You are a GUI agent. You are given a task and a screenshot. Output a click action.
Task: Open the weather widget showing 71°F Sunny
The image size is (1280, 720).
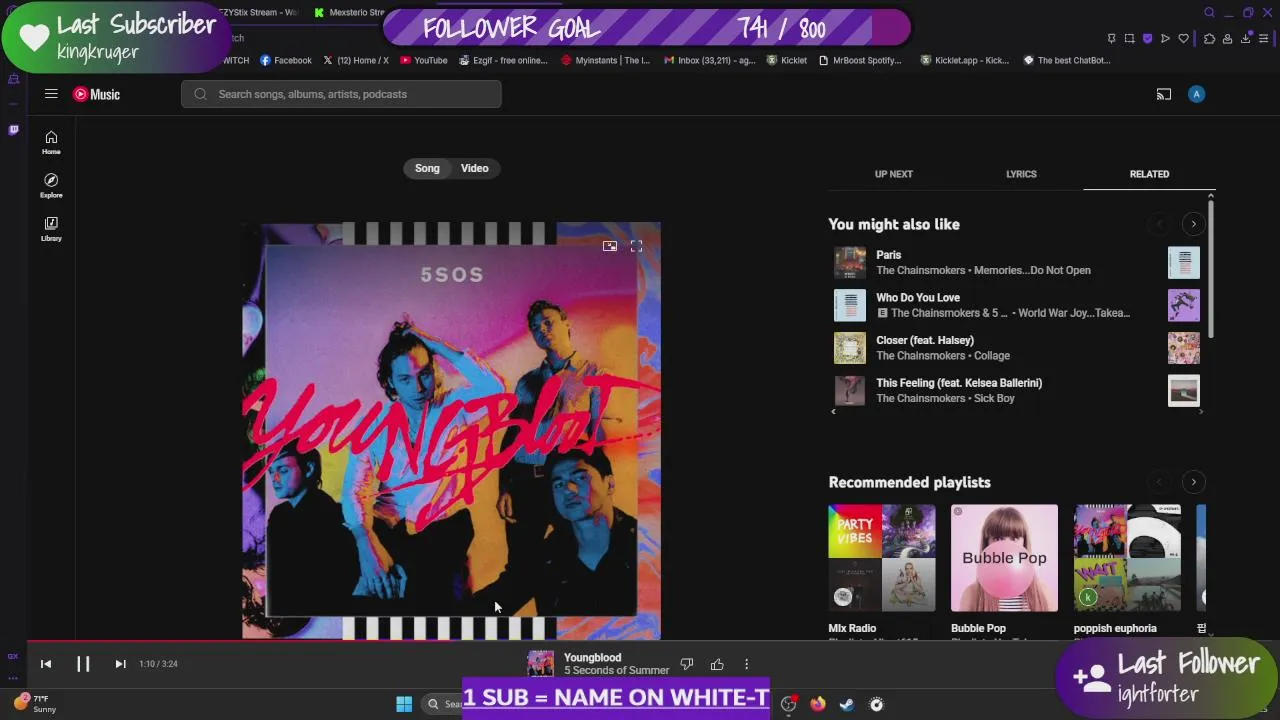(x=36, y=704)
